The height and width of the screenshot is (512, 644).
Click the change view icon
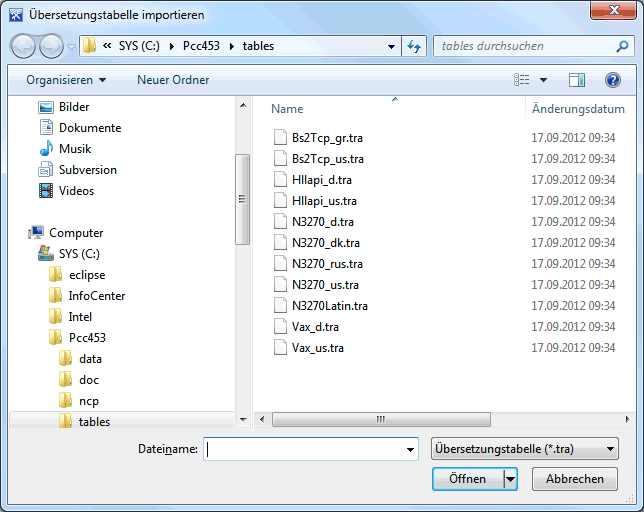pos(522,80)
